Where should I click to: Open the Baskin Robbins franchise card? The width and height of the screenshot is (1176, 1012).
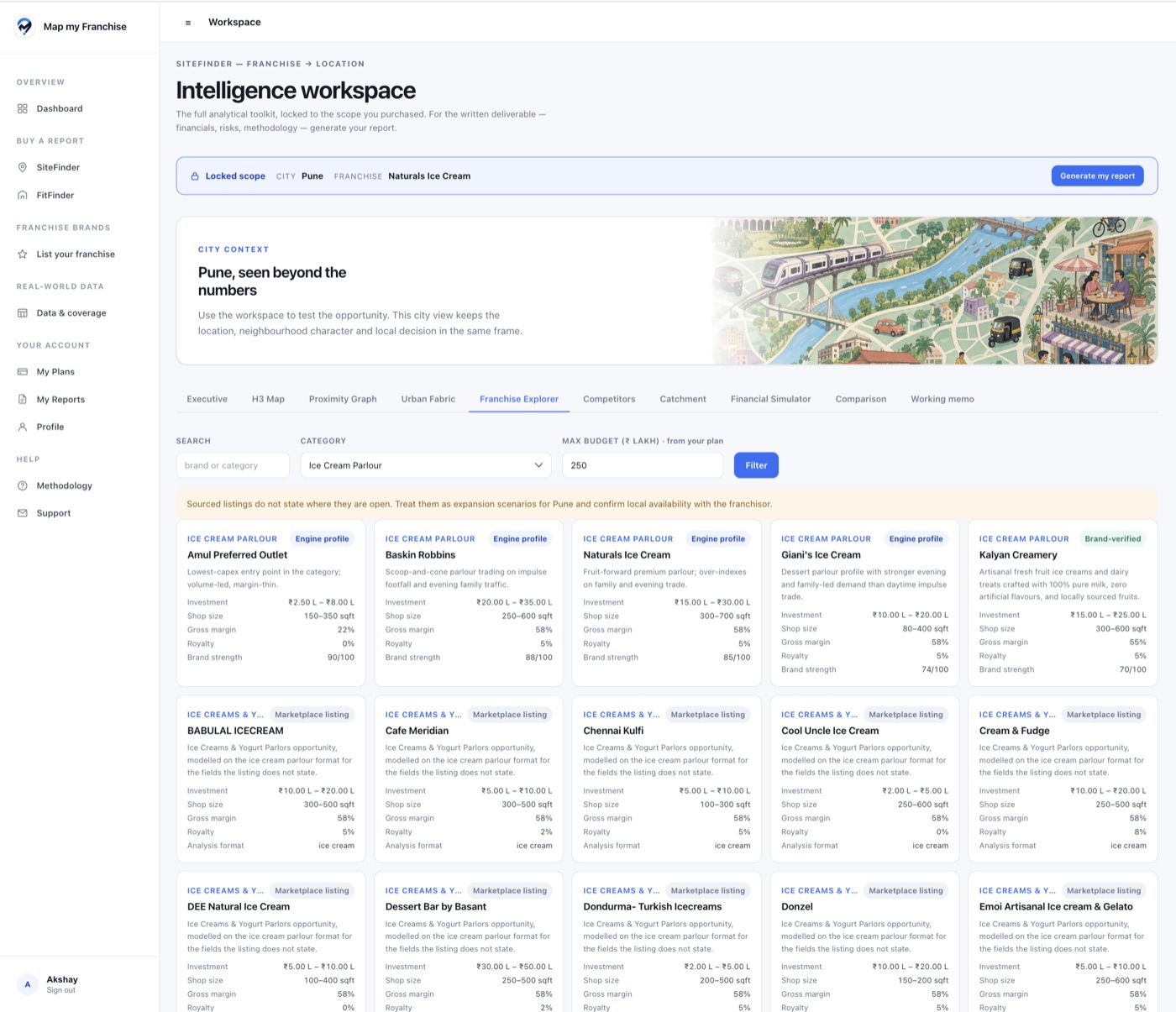tap(469, 603)
